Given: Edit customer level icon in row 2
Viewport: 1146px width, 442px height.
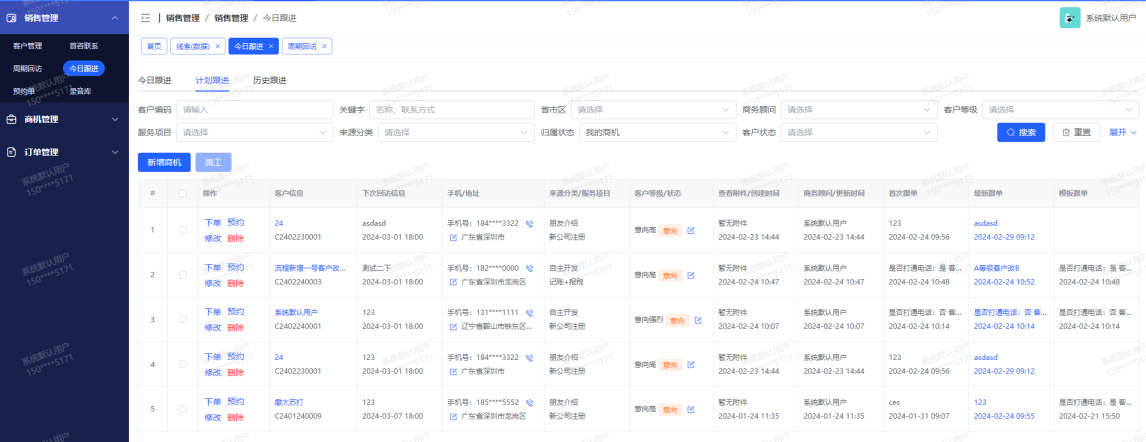Looking at the screenshot, I should pos(690,275).
